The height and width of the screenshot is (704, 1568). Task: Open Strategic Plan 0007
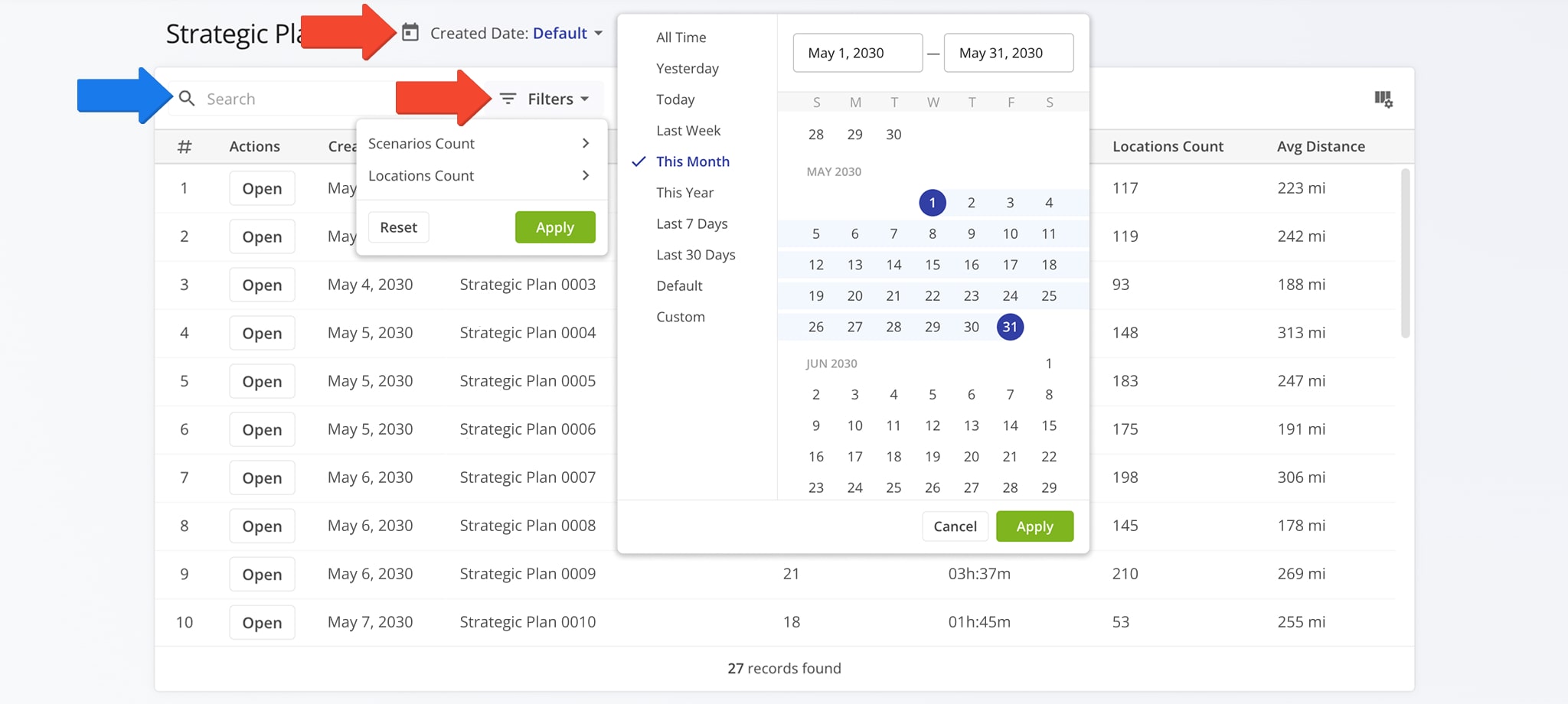262,477
